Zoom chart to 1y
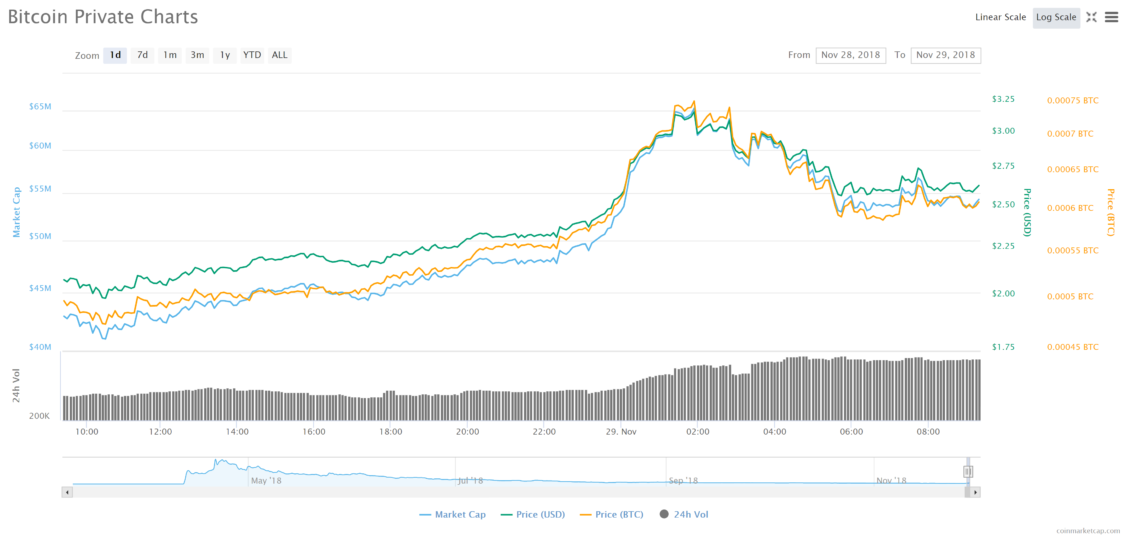 [x=225, y=55]
